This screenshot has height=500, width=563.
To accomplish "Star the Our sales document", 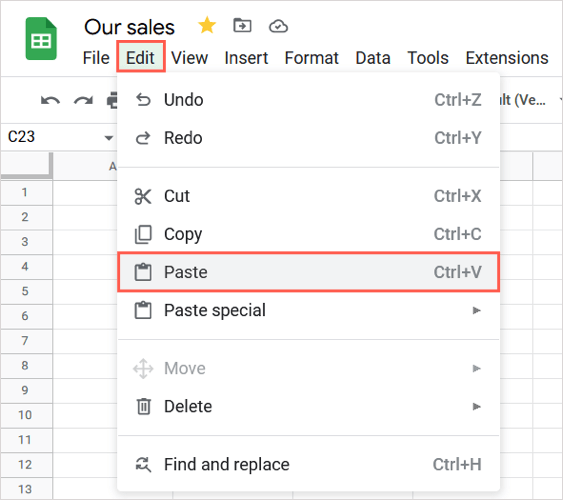I will click(207, 26).
